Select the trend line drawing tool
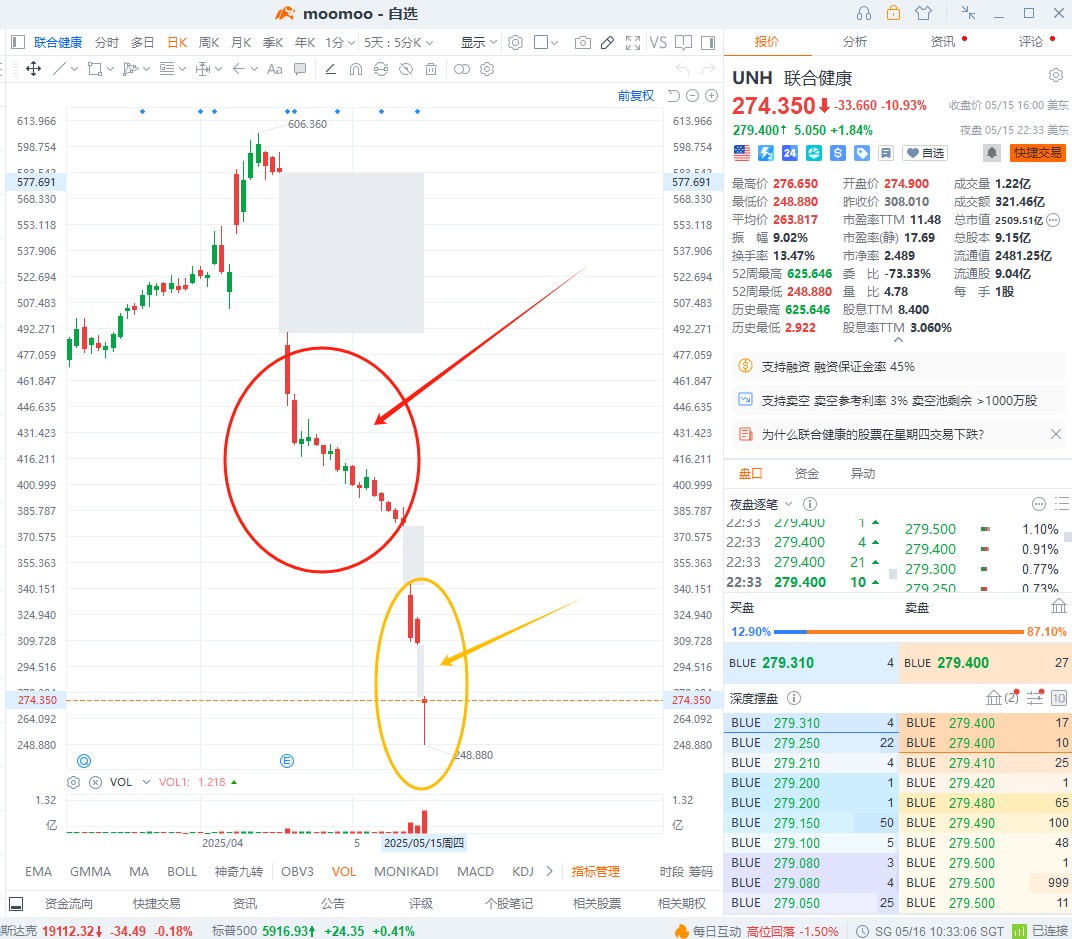The width and height of the screenshot is (1072, 939). pyautogui.click(x=60, y=68)
